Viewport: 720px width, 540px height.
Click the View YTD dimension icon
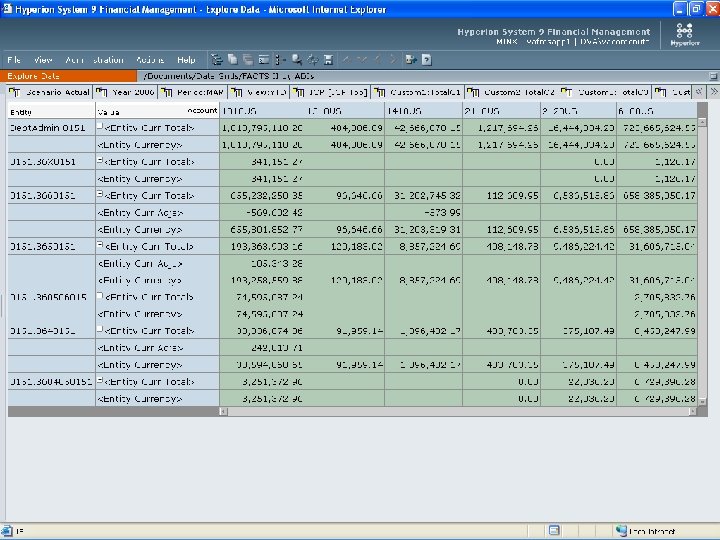(x=236, y=92)
